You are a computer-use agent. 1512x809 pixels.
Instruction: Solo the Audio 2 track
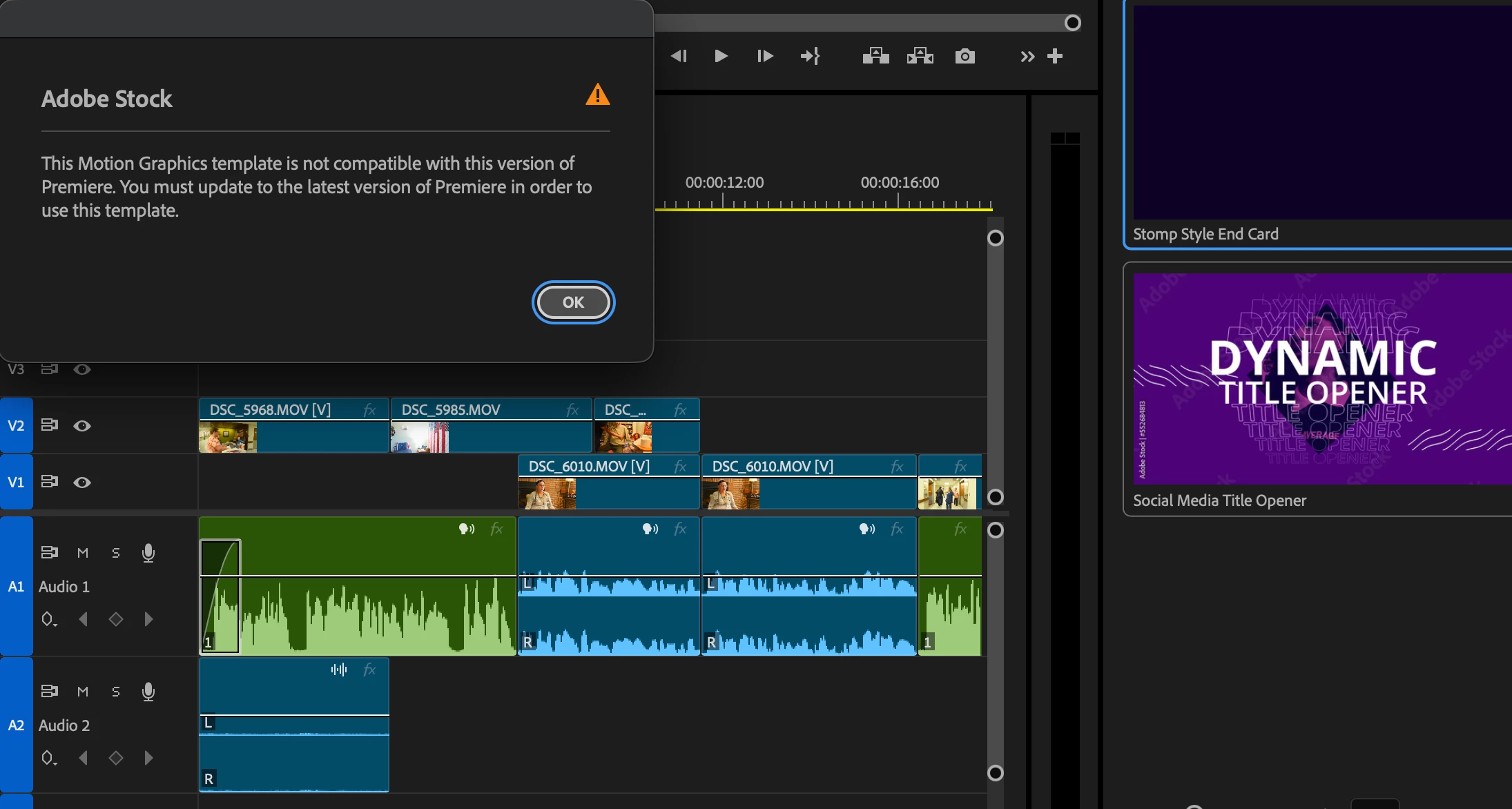pyautogui.click(x=116, y=692)
